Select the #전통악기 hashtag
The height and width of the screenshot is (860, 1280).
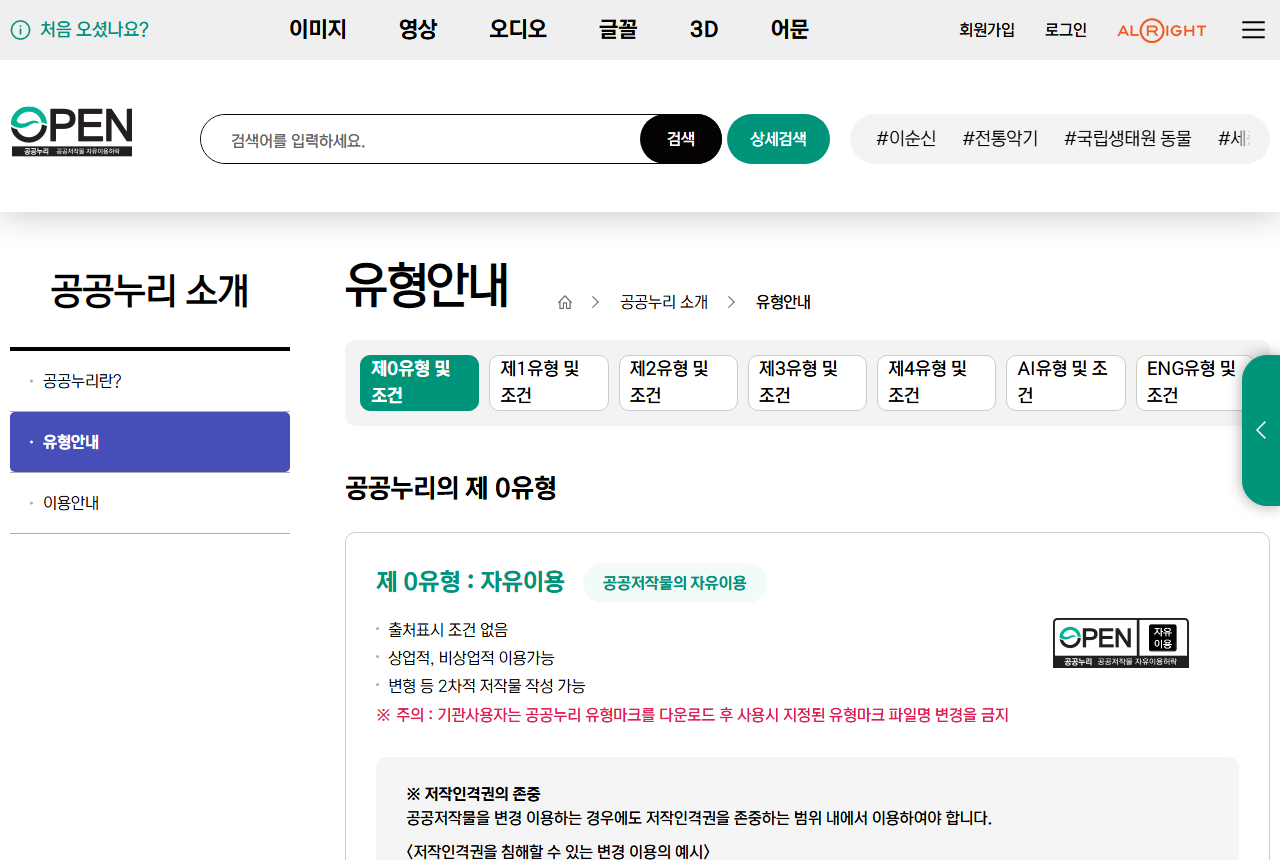(1000, 139)
